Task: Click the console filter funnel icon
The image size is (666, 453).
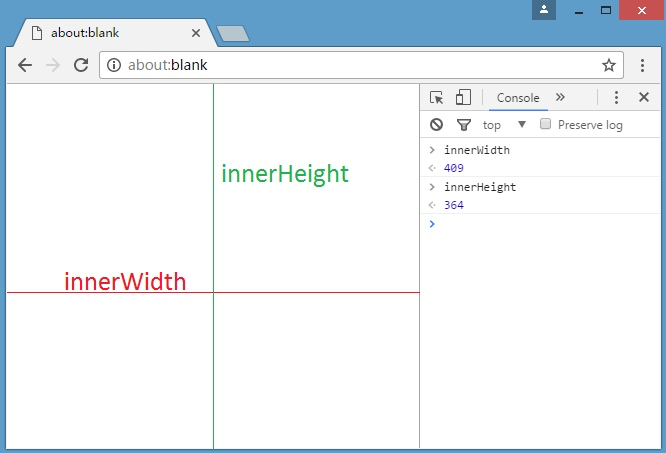Action: [463, 125]
